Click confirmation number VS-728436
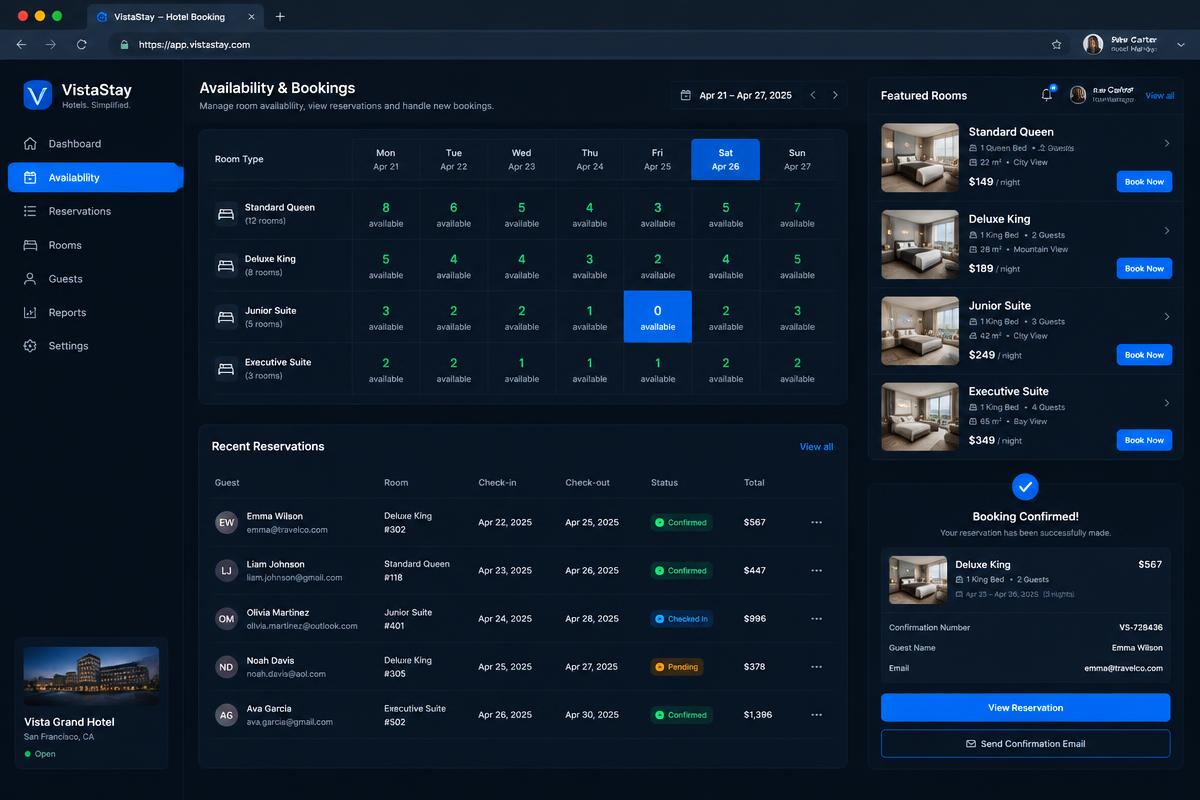 [x=1140, y=628]
